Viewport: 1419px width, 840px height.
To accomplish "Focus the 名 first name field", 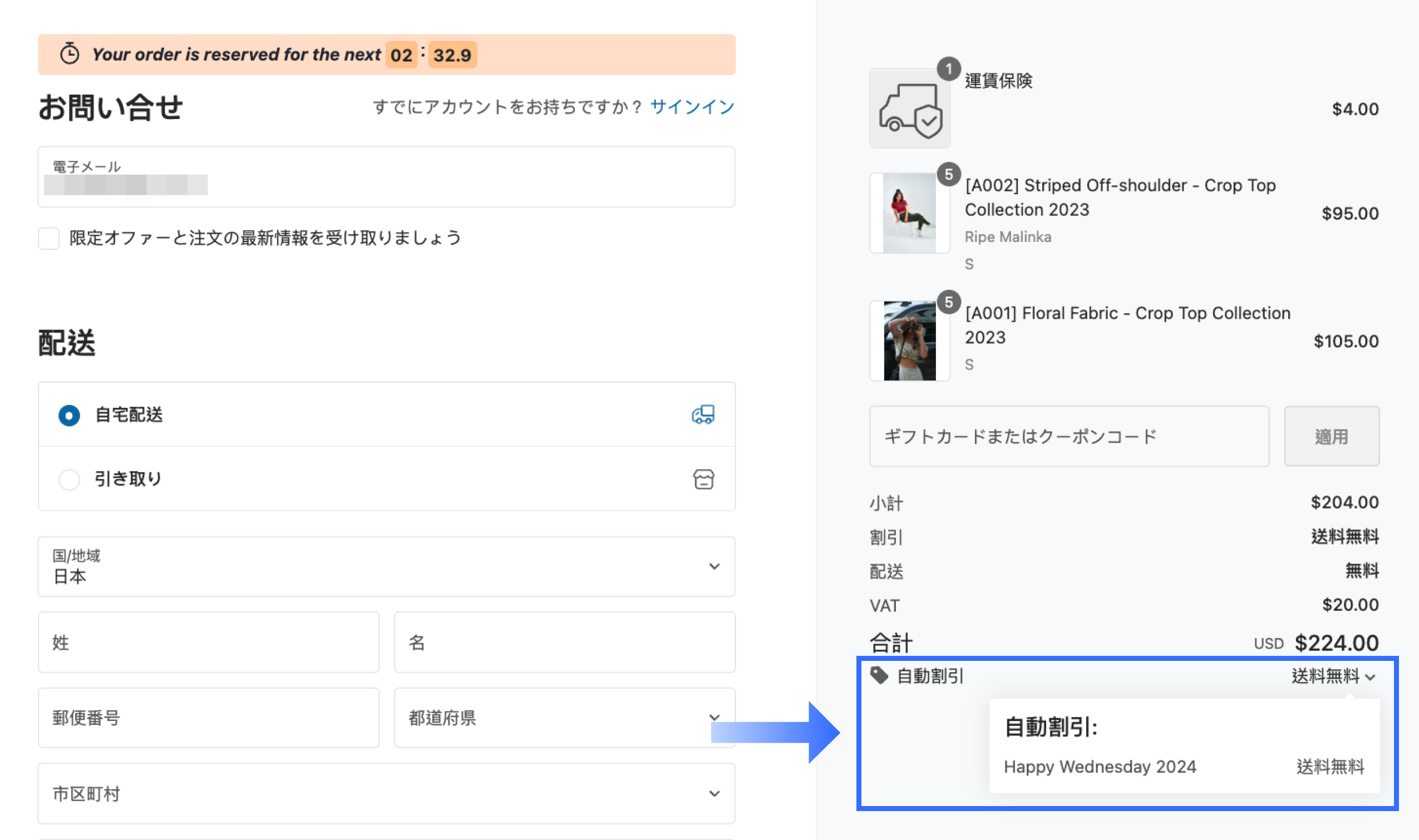I will 565,643.
